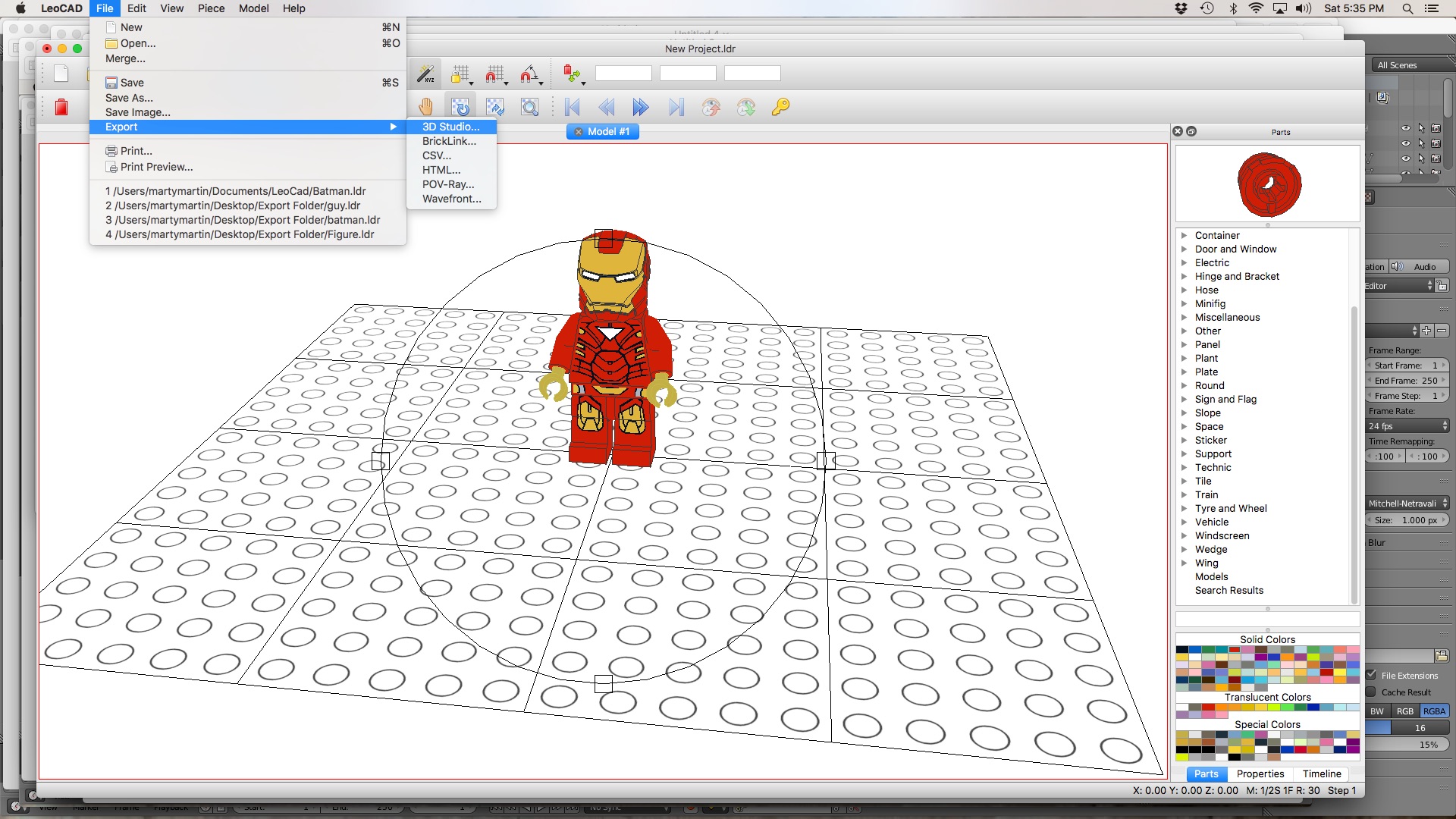Click the New document icon in the LeoCAD toolbar

[x=61, y=74]
